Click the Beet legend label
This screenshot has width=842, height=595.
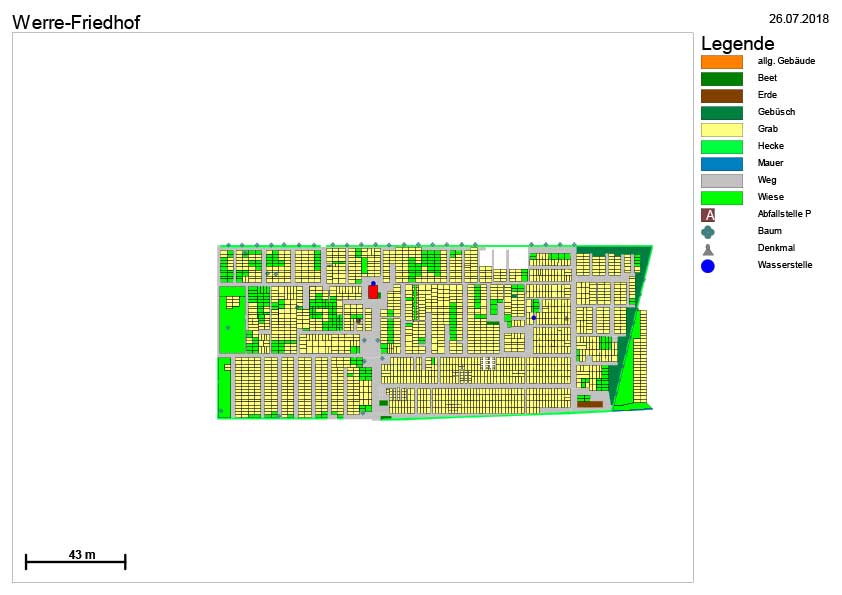pyautogui.click(x=767, y=78)
